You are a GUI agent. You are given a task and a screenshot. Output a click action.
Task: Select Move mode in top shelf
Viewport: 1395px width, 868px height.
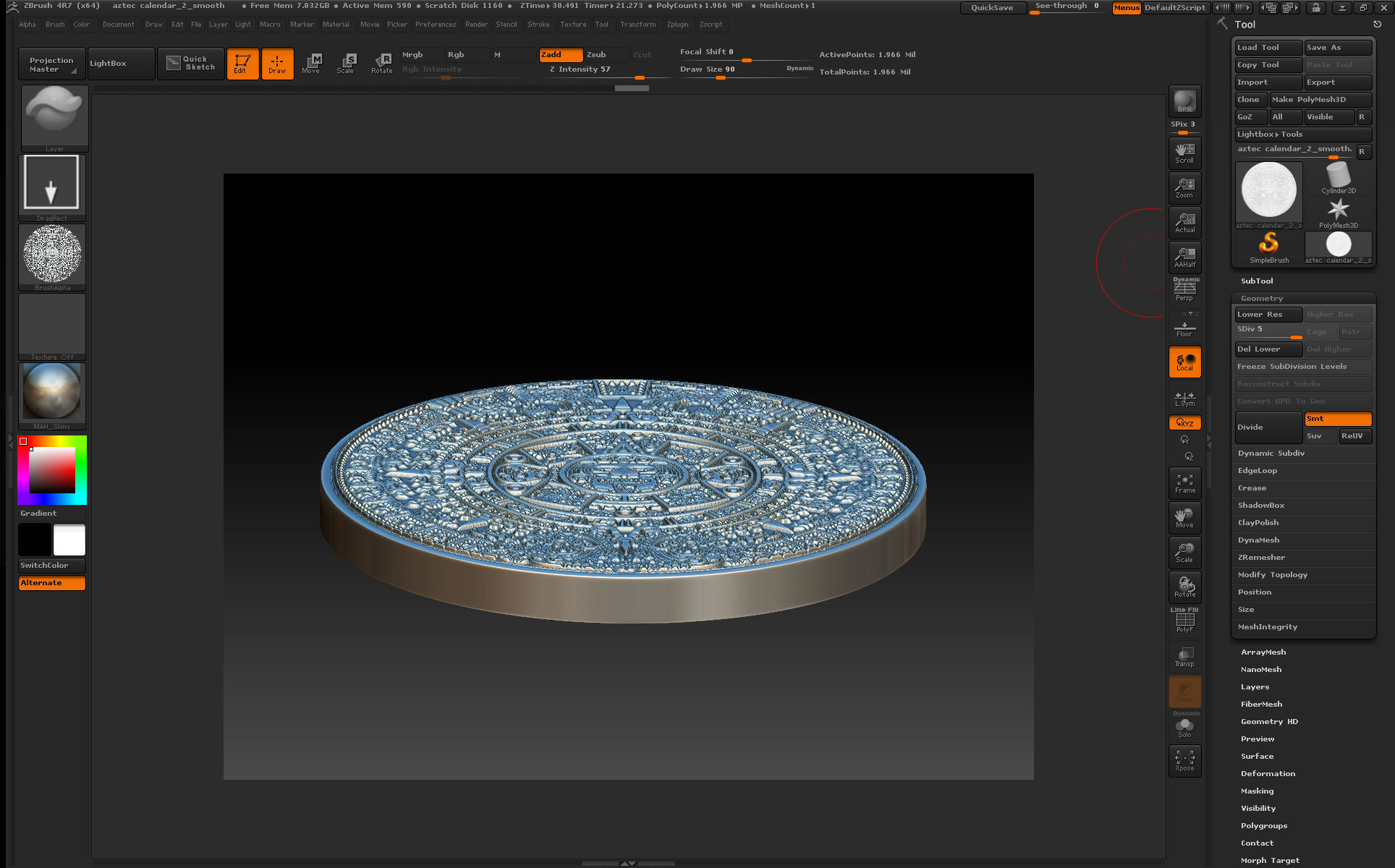312,64
